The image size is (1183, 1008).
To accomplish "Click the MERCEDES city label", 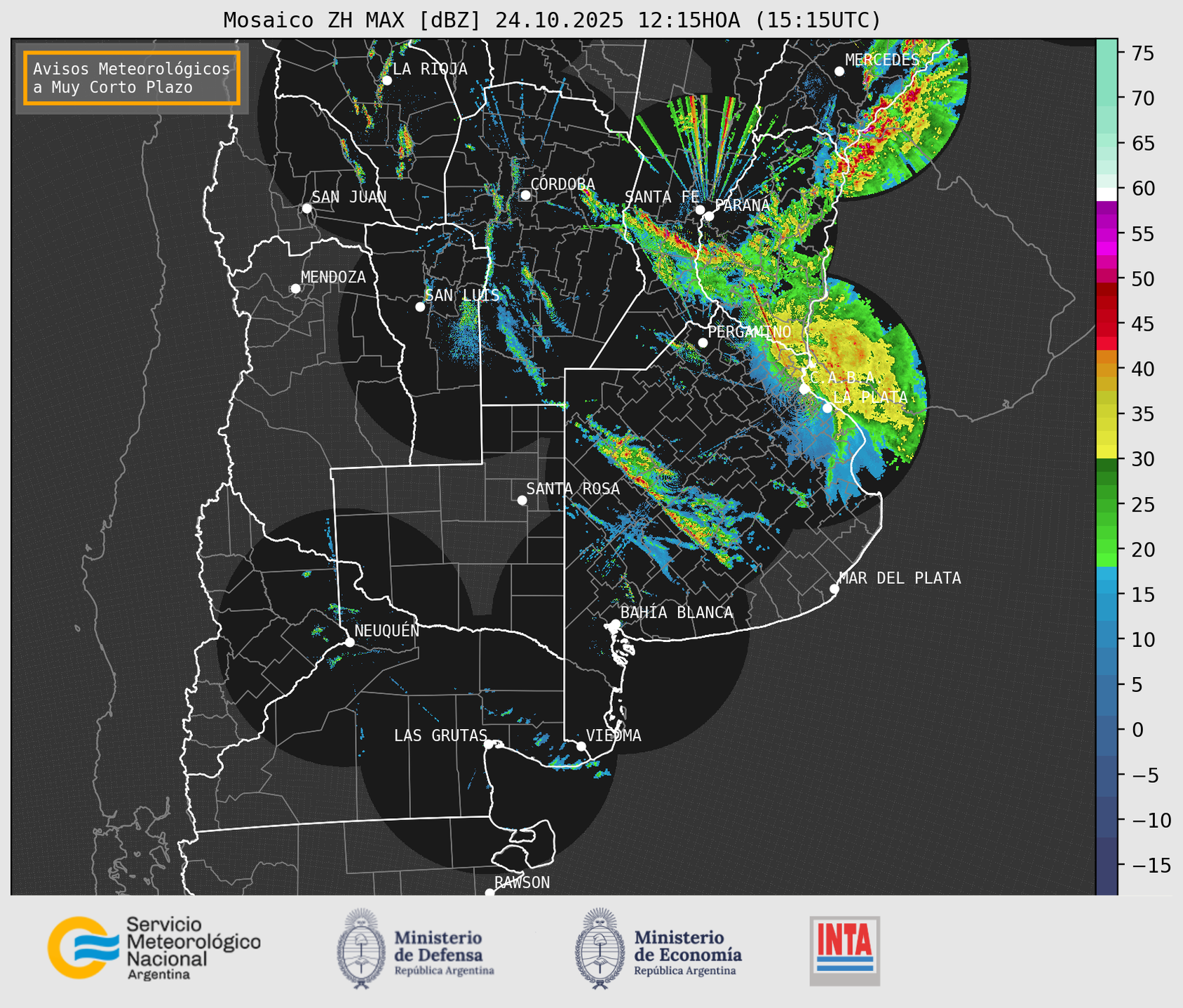I will pos(882,60).
